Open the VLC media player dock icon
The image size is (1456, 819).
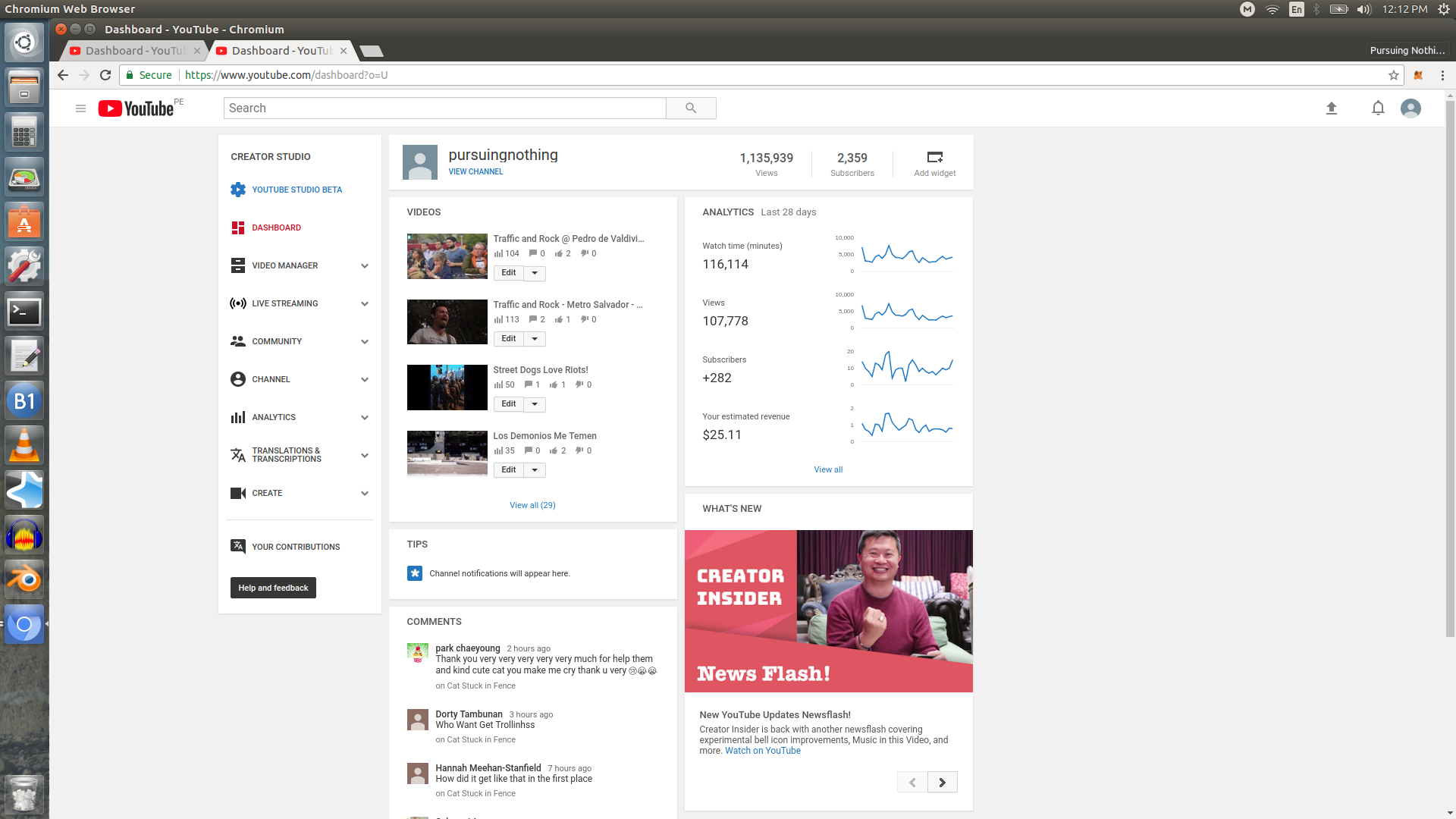pos(24,445)
